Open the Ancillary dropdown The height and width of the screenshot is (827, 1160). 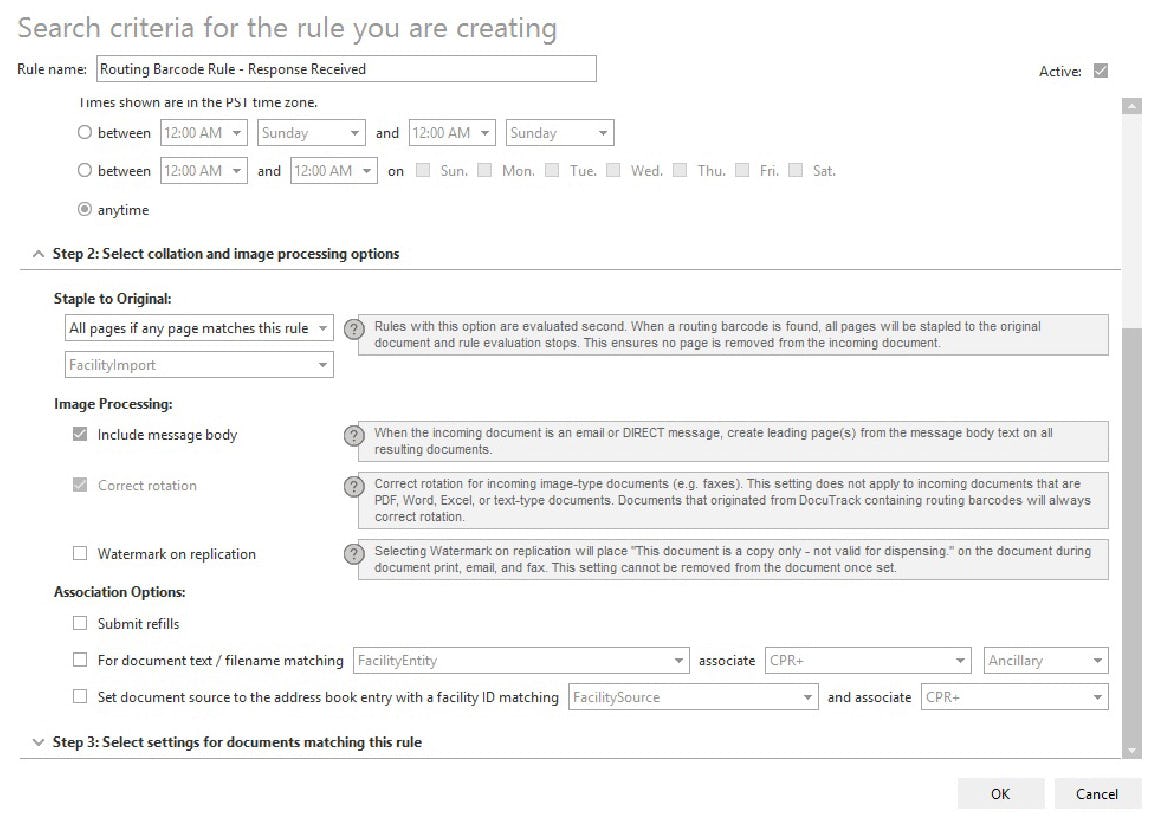click(x=1045, y=661)
